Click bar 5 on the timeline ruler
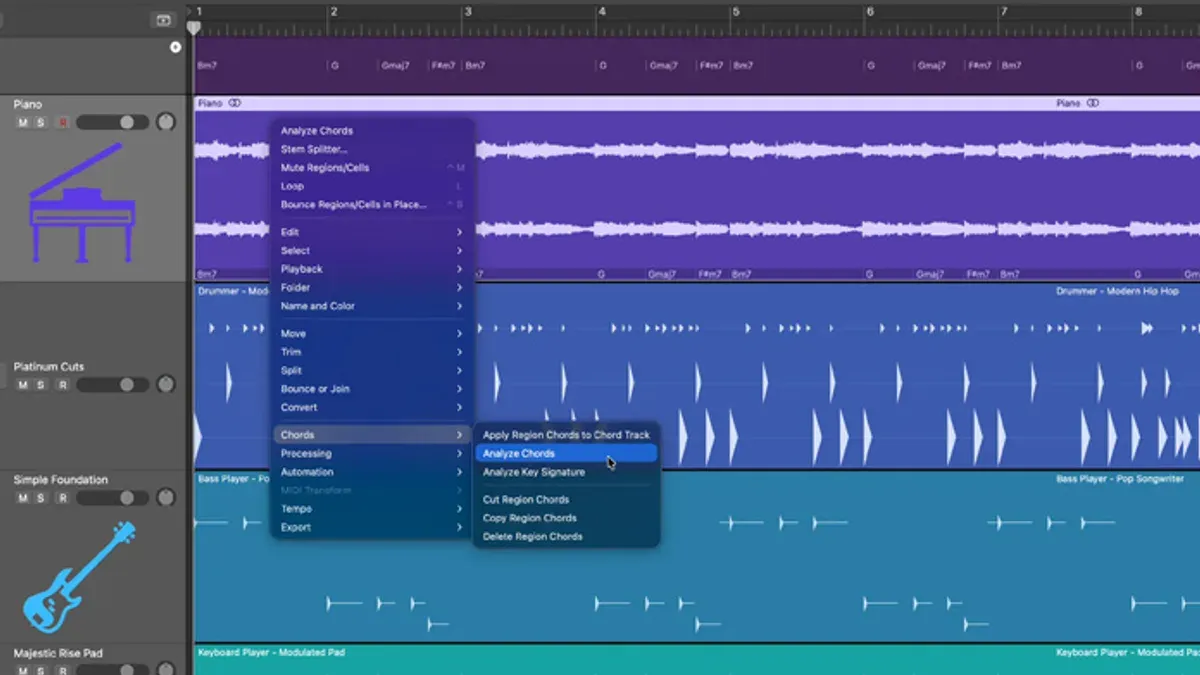This screenshot has height=675, width=1200. (x=736, y=13)
